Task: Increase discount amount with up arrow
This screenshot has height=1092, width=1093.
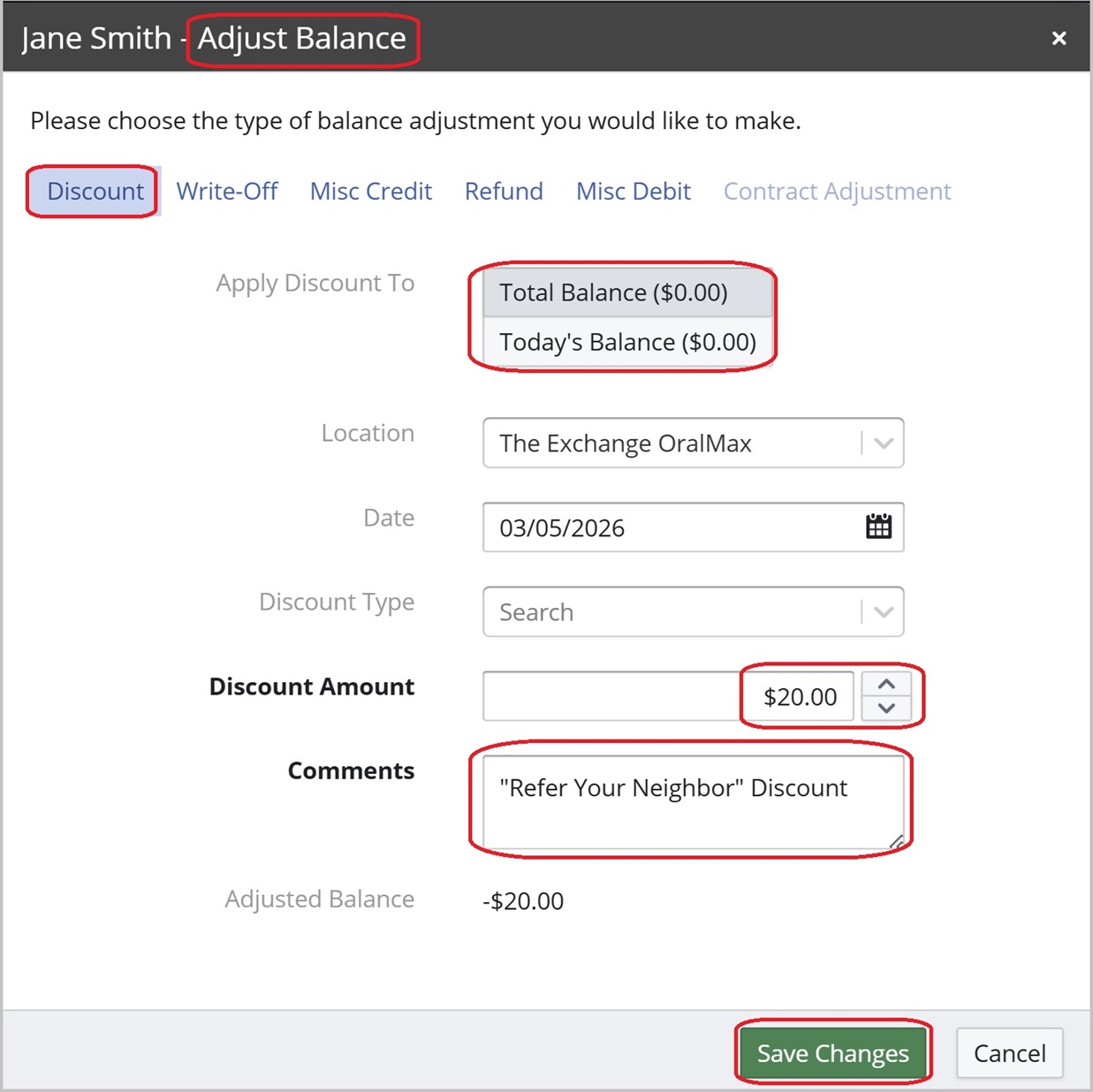Action: [886, 685]
